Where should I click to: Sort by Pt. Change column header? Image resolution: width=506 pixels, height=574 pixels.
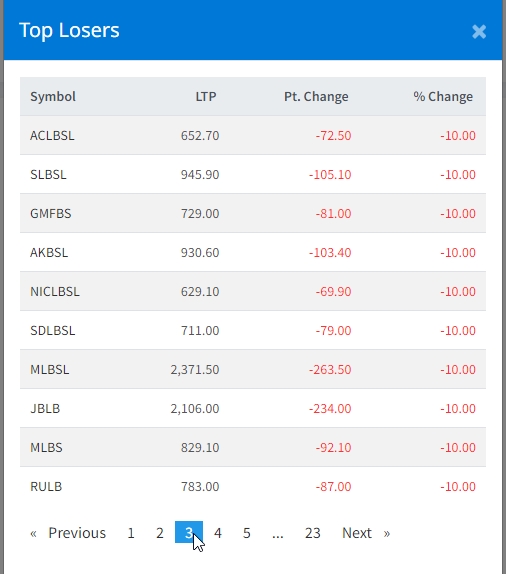pyautogui.click(x=316, y=96)
